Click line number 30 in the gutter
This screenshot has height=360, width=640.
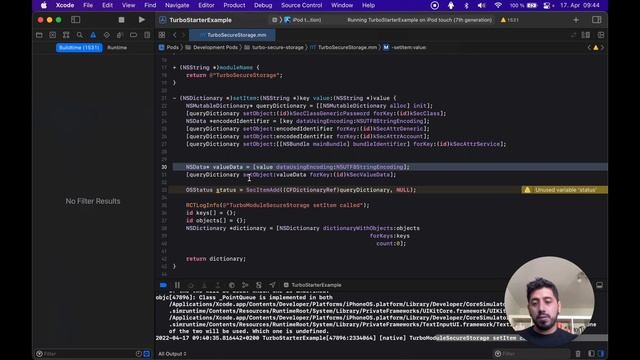[x=164, y=167]
